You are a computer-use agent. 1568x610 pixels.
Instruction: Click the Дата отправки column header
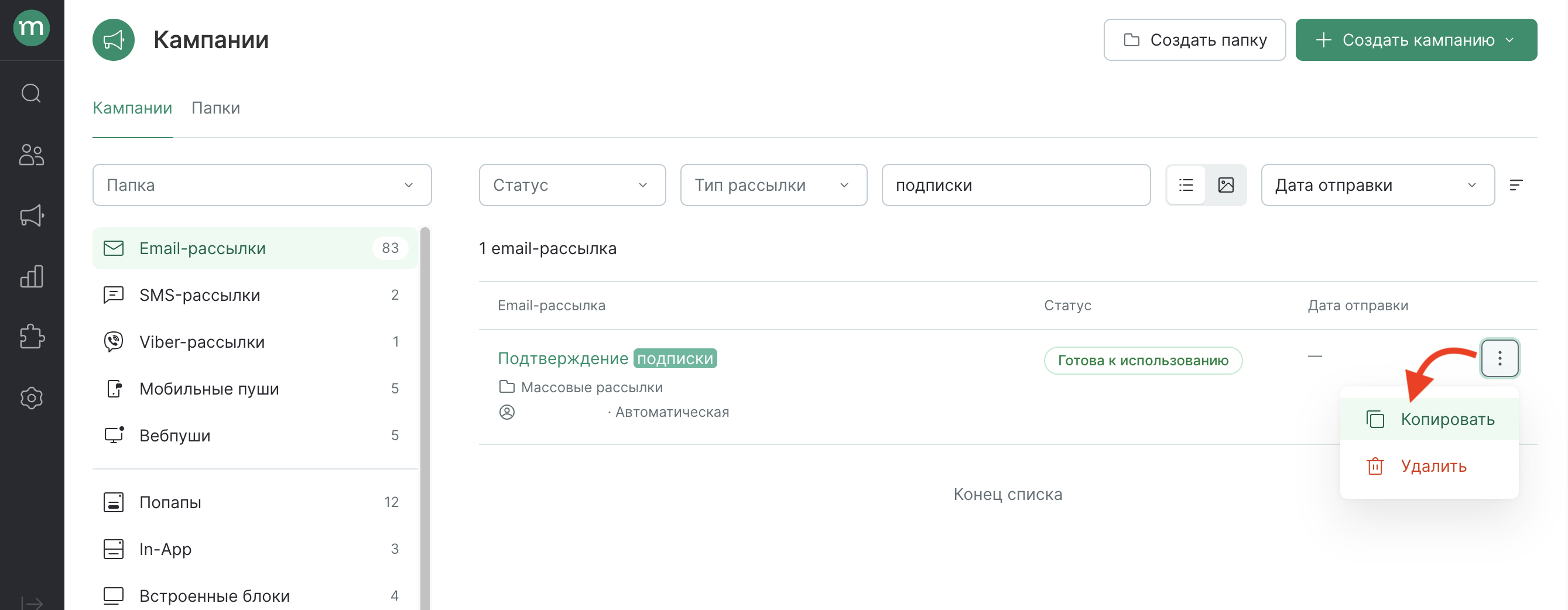[x=1357, y=306]
